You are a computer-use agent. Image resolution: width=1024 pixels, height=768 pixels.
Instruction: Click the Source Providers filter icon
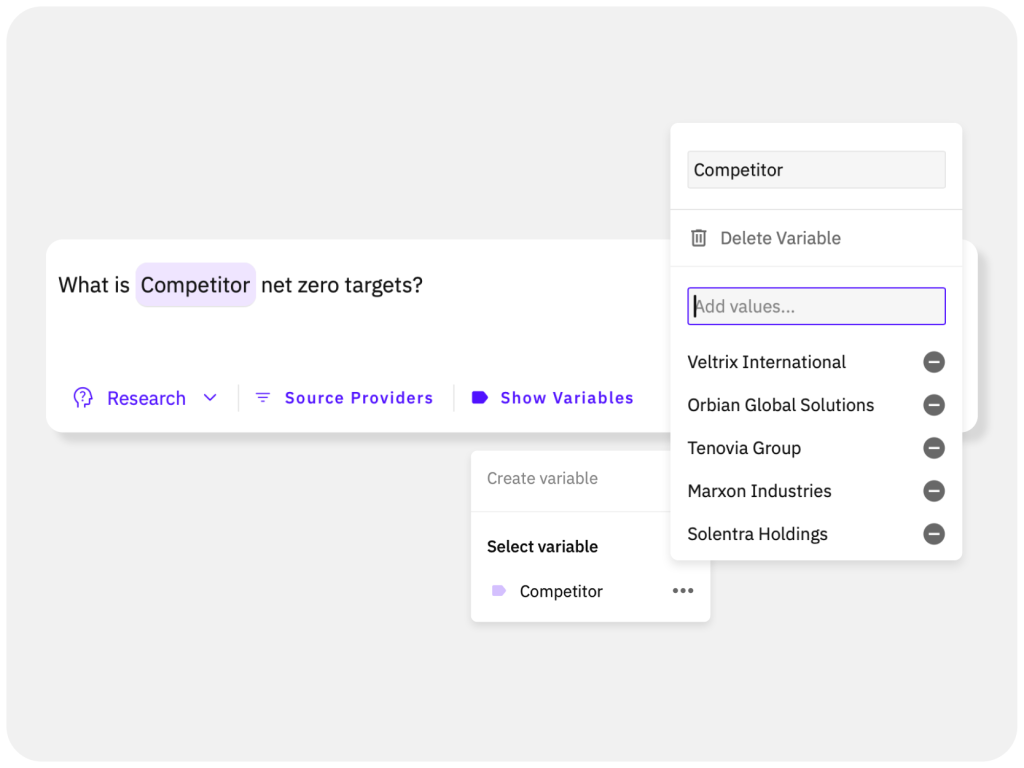[x=262, y=397]
